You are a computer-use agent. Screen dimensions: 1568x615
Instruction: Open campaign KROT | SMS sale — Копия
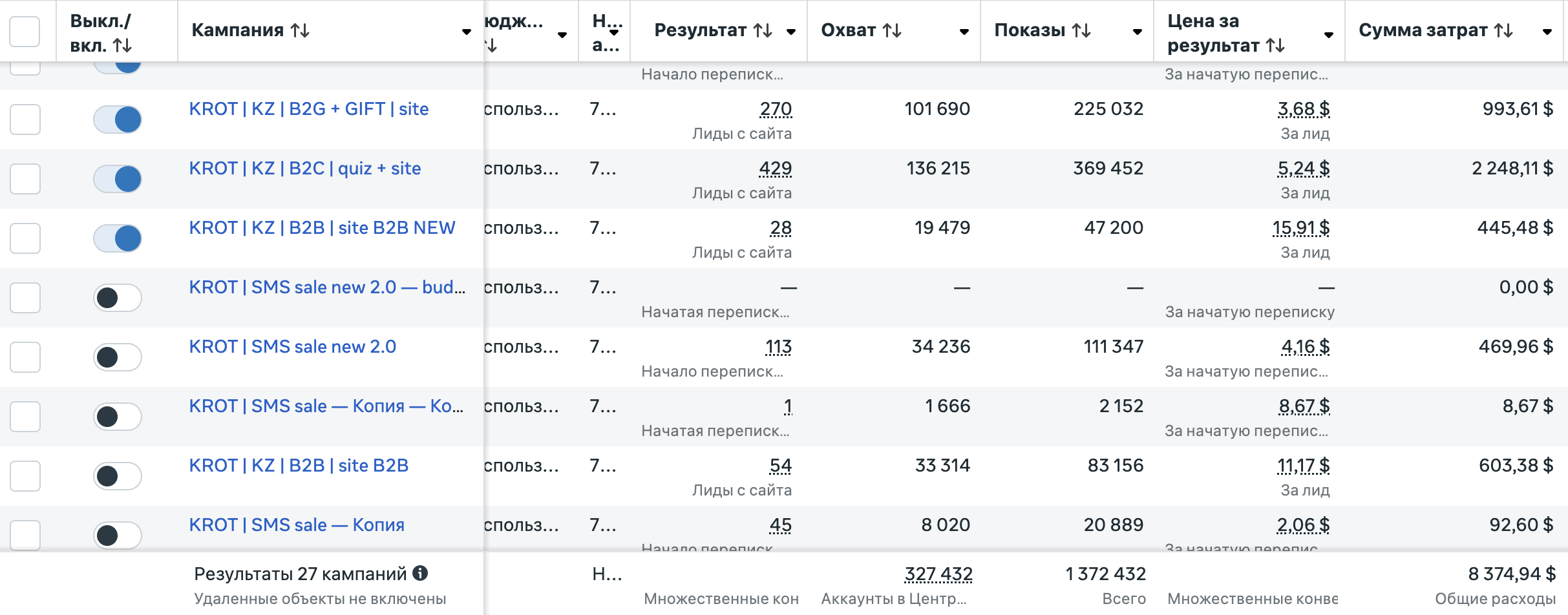pos(297,525)
